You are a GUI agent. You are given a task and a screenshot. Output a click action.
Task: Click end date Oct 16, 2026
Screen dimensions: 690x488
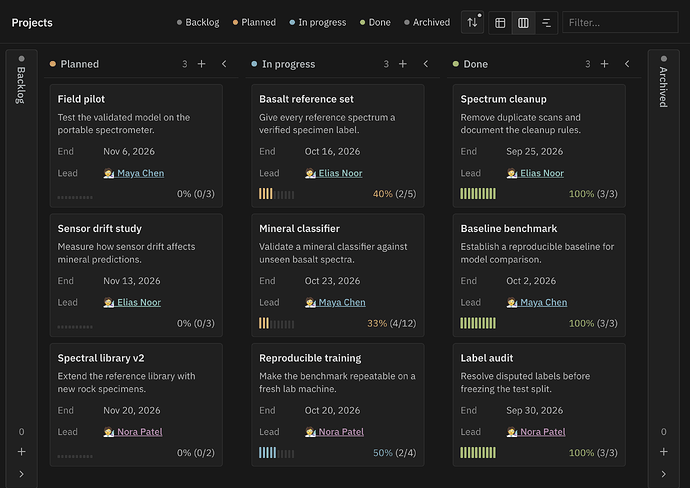[332, 151]
